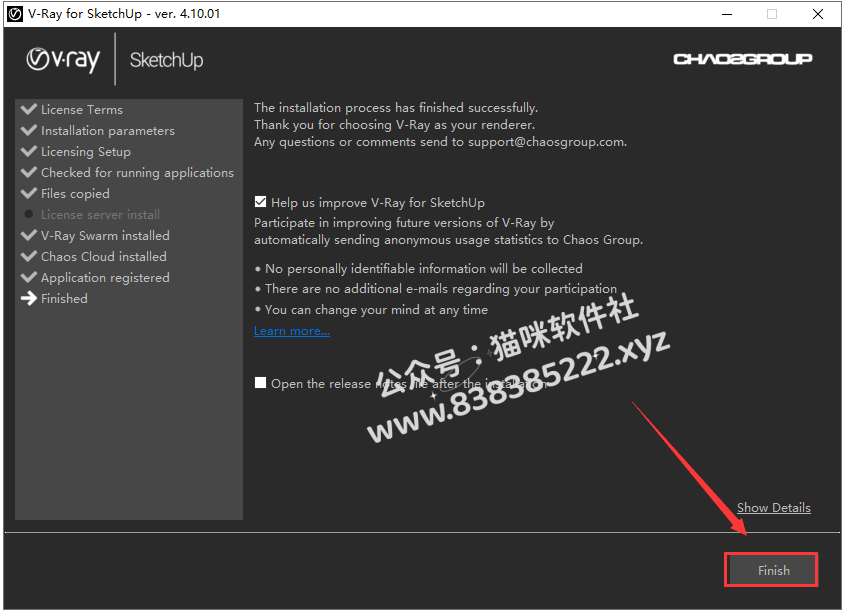Click the Chaos Group logo
Viewport: 844px width, 612px height.
pos(742,59)
